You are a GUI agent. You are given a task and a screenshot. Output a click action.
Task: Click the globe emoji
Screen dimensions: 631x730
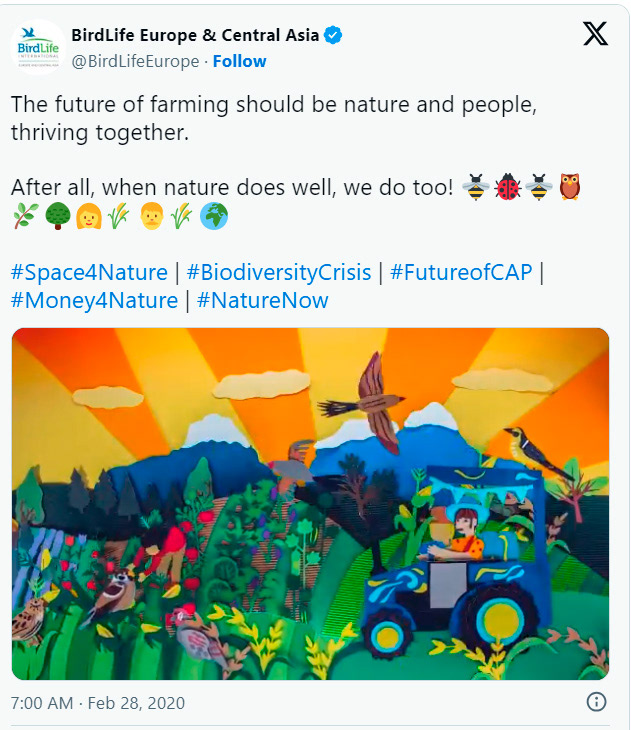click(x=214, y=216)
